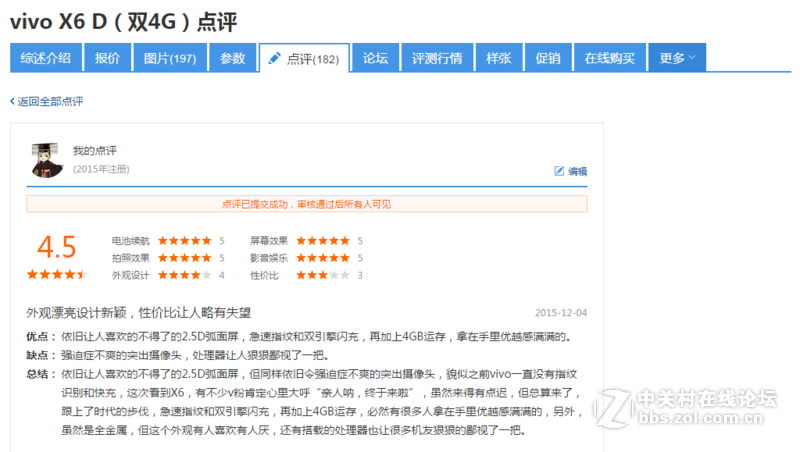The height and width of the screenshot is (452, 800).
Task: Open the 综述介绍 tab
Action: (46, 58)
